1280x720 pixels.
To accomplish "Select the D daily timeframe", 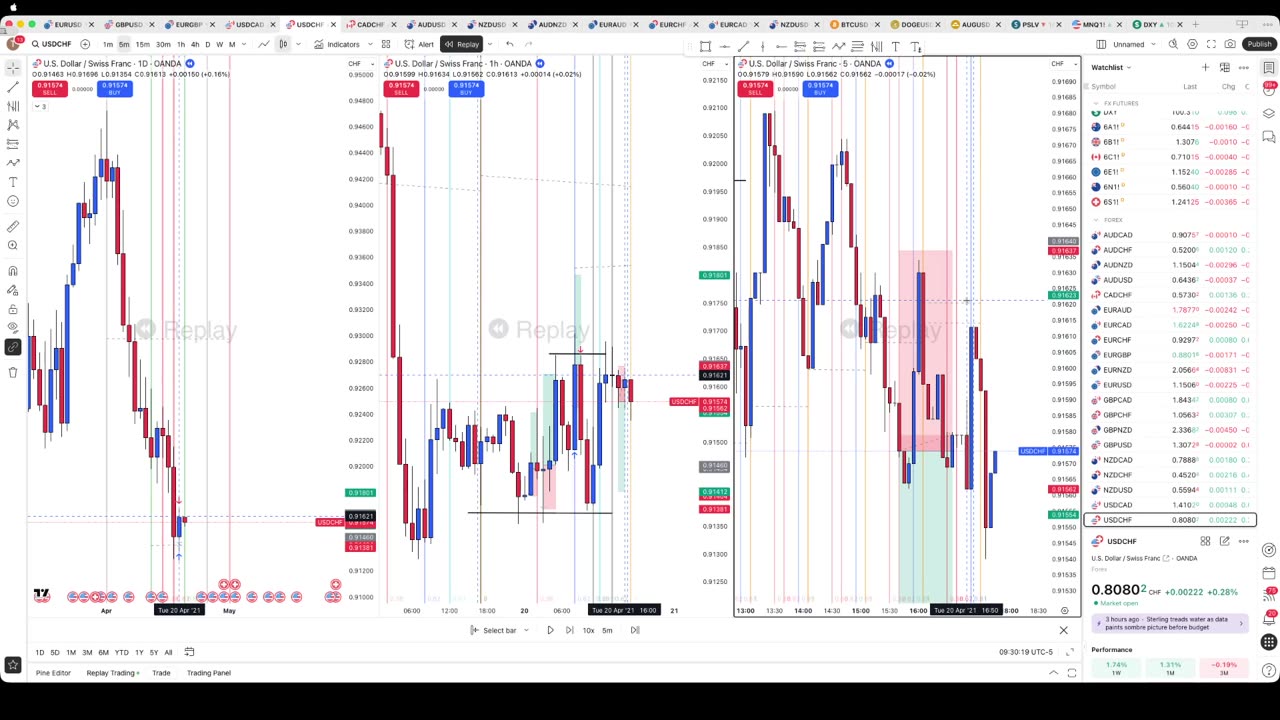I will click(x=207, y=44).
